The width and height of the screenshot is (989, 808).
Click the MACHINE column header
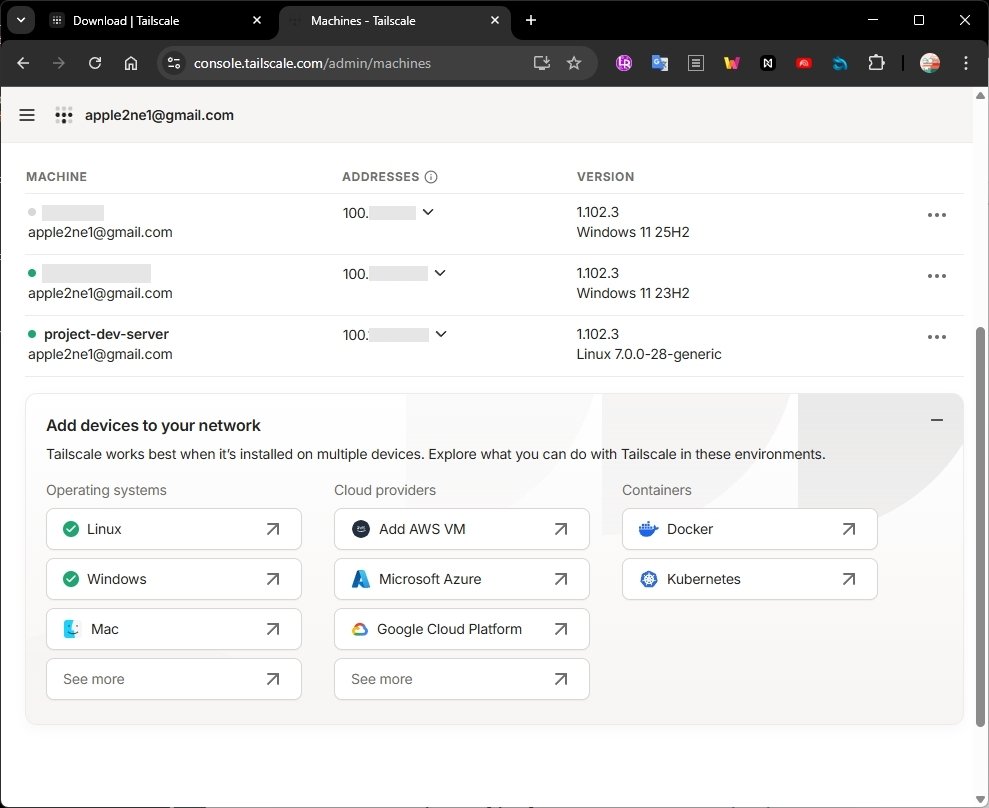coord(57,177)
